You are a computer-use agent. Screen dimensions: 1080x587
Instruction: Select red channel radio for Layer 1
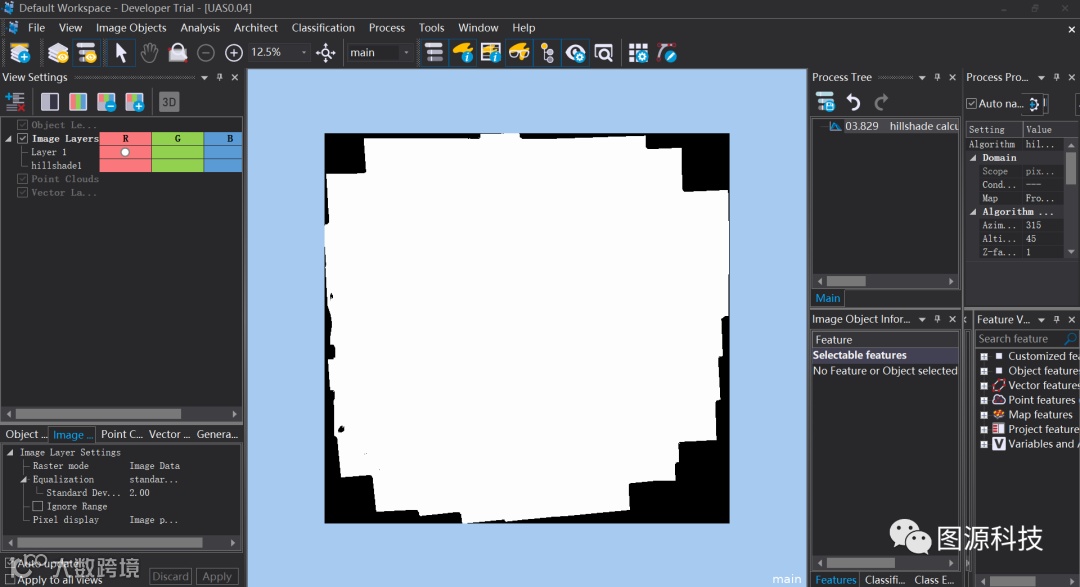(x=125, y=152)
